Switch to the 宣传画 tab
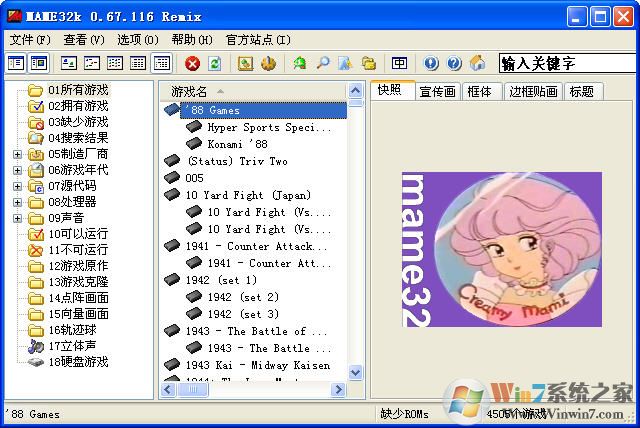 tap(438, 91)
